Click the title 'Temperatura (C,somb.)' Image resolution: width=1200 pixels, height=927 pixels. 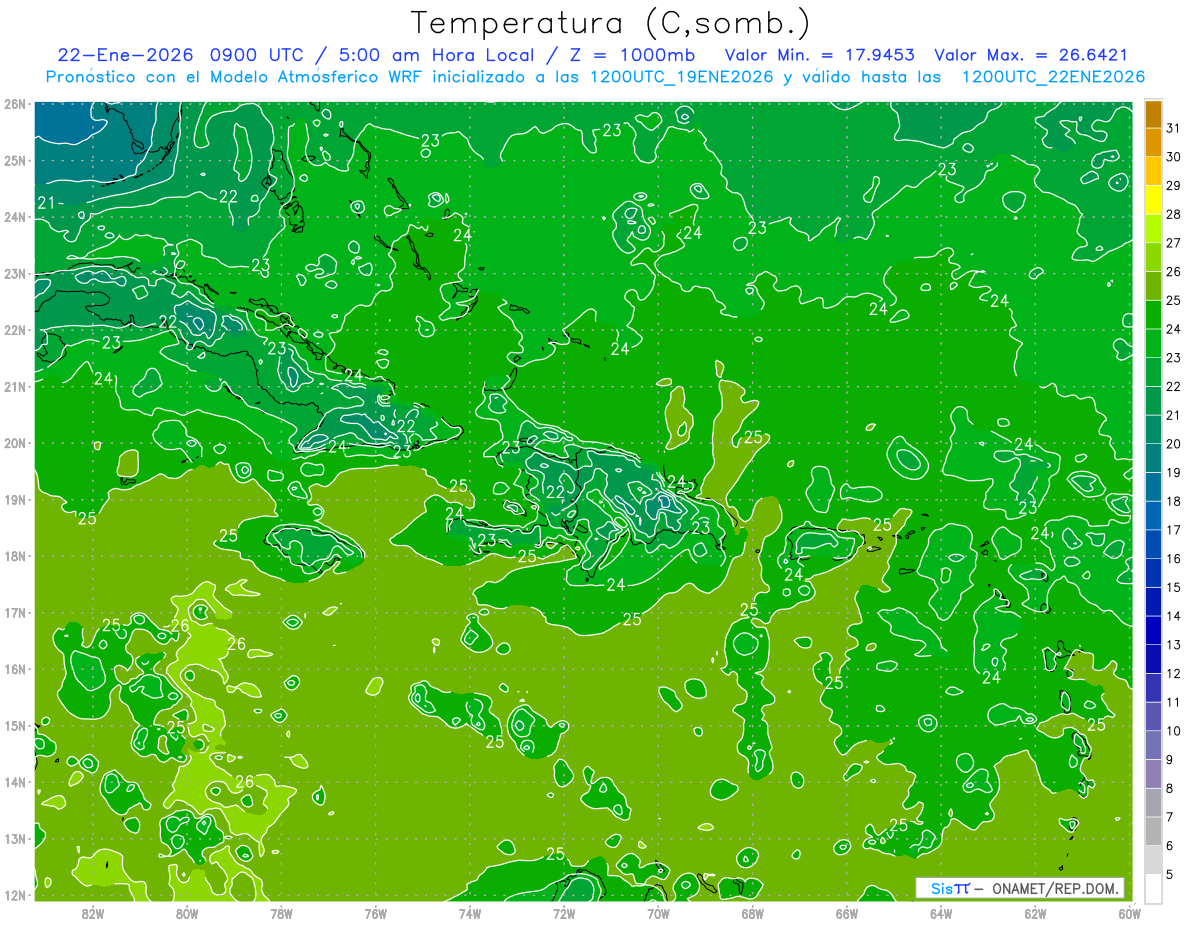610,23
